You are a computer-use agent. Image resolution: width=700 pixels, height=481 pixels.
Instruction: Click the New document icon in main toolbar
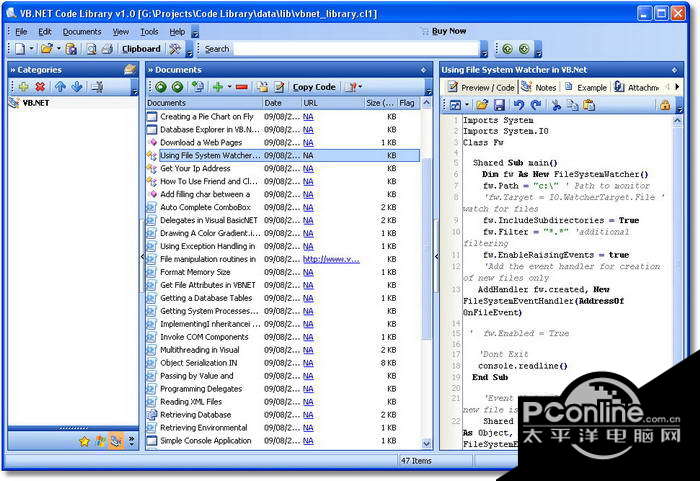pyautogui.click(x=20, y=49)
